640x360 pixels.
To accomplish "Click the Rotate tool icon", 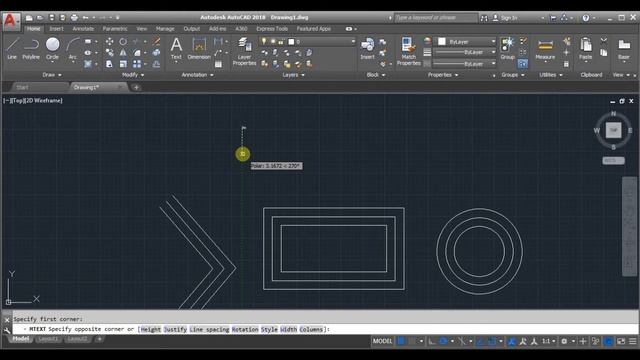I will pos(123,42).
